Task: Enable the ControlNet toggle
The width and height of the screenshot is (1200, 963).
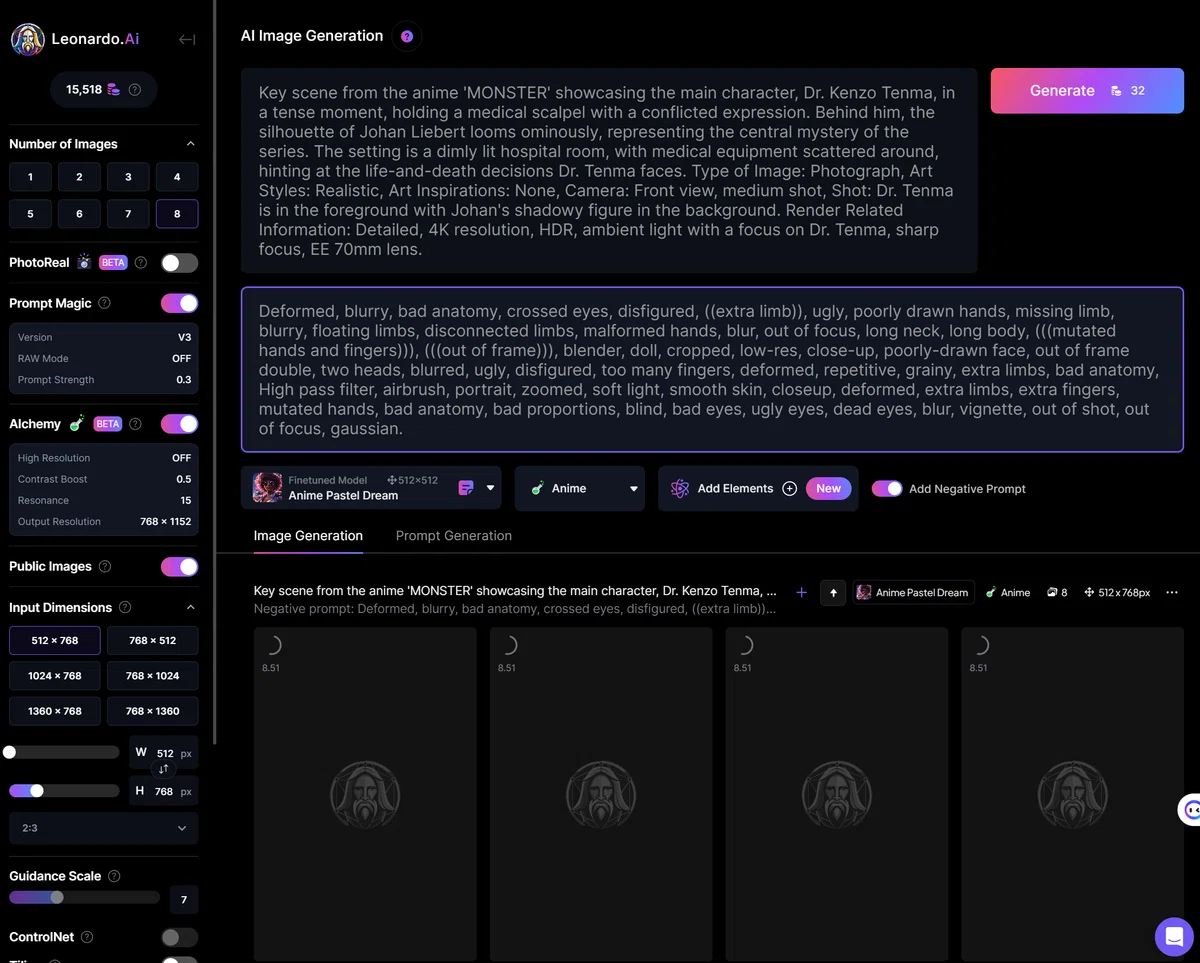Action: coord(180,937)
